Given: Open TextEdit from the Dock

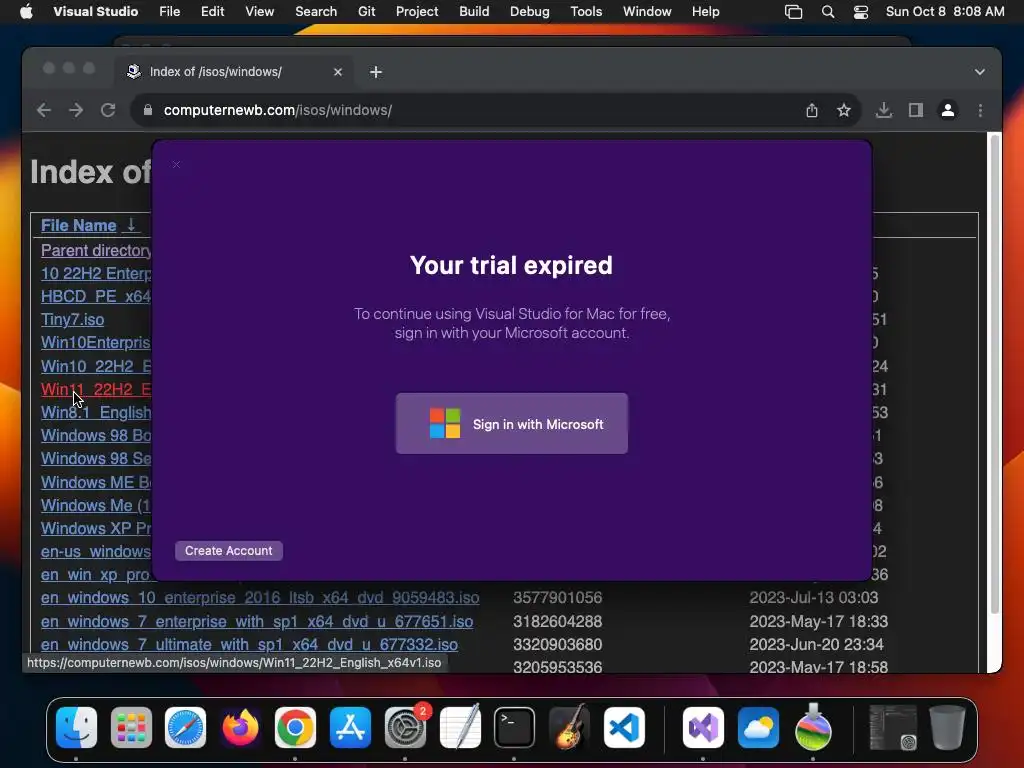Looking at the screenshot, I should point(460,727).
